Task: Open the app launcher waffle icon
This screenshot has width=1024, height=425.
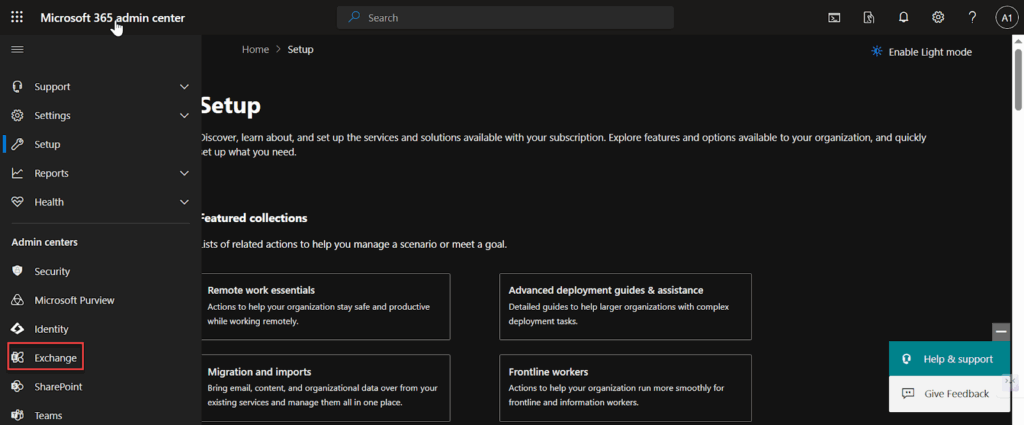Action: [17, 17]
